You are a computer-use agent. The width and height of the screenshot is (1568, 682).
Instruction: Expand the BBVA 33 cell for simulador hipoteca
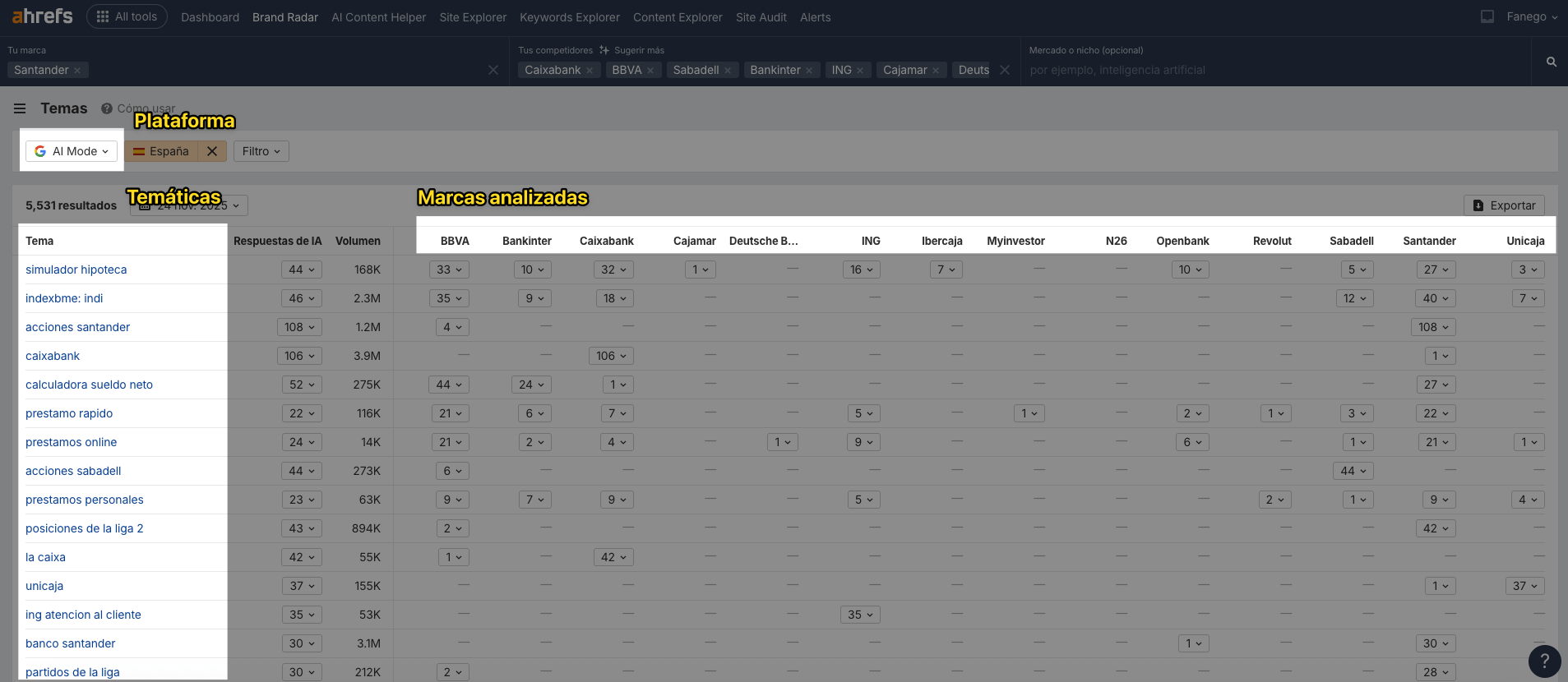click(449, 270)
